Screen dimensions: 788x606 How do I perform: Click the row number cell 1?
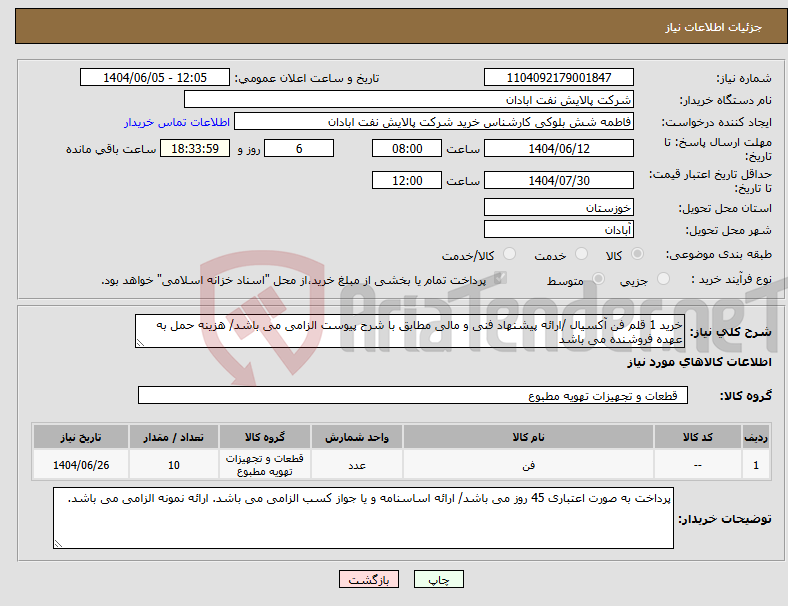(x=755, y=465)
